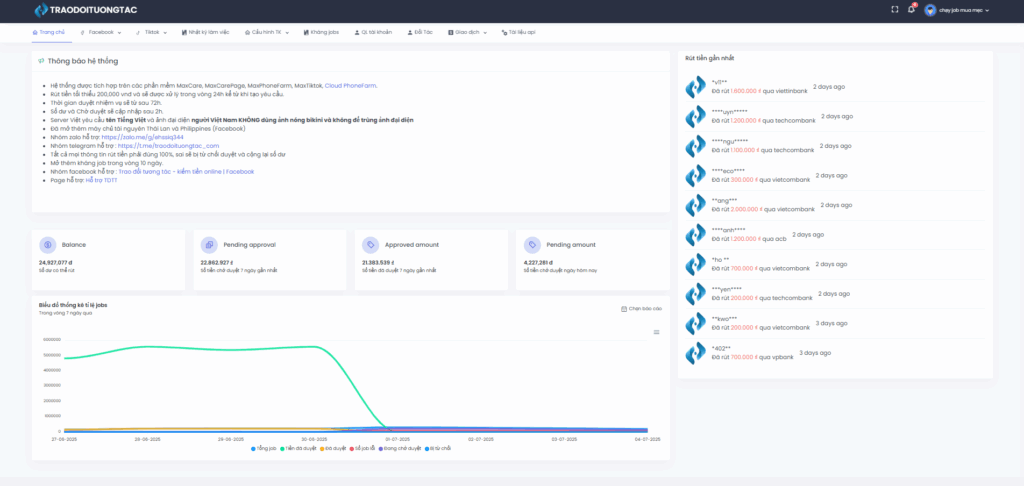Screen dimensions: 1024x486
Task: Toggle Tiền đã duyệt series in legend
Action: [300, 449]
